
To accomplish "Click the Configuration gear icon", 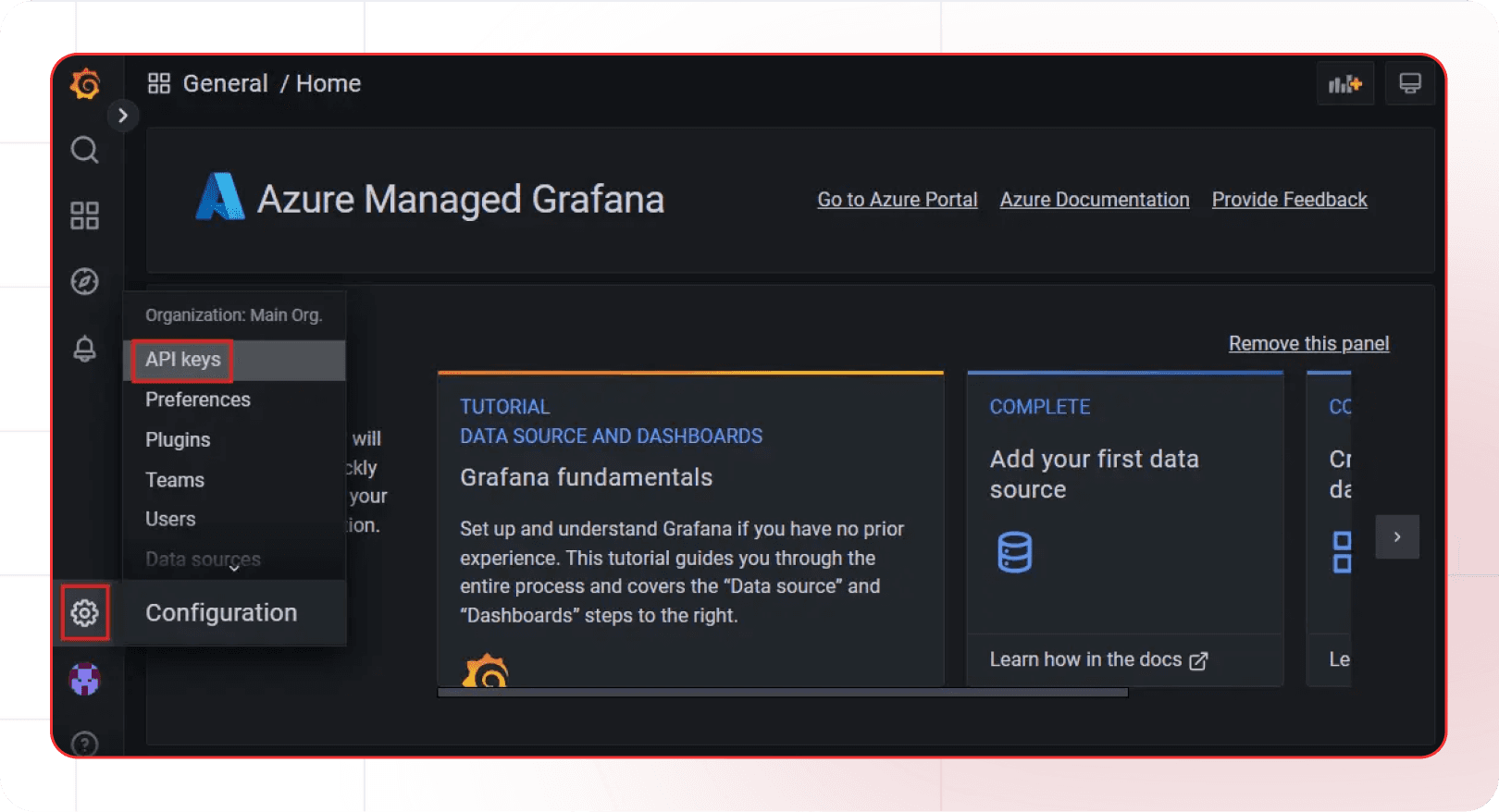I will (x=85, y=612).
